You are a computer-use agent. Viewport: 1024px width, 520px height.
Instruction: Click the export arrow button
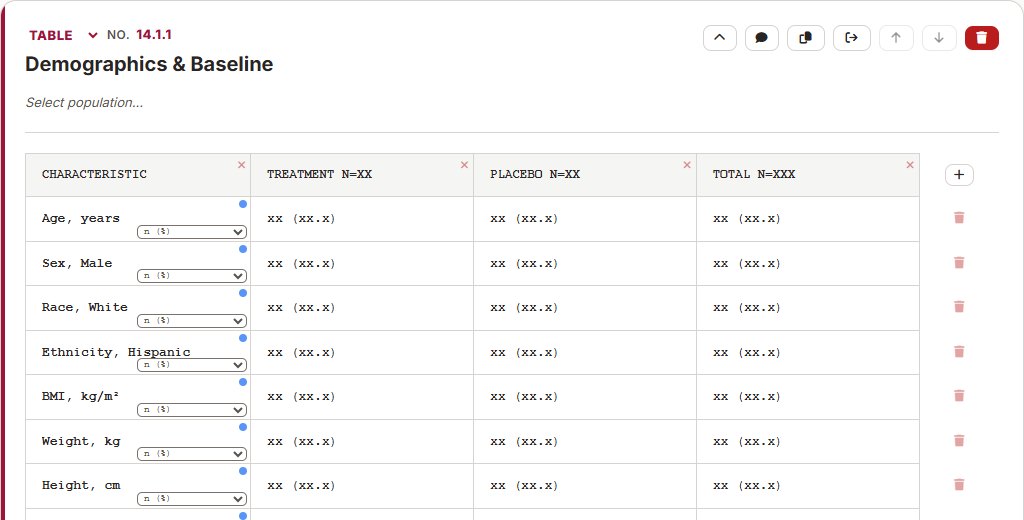852,38
